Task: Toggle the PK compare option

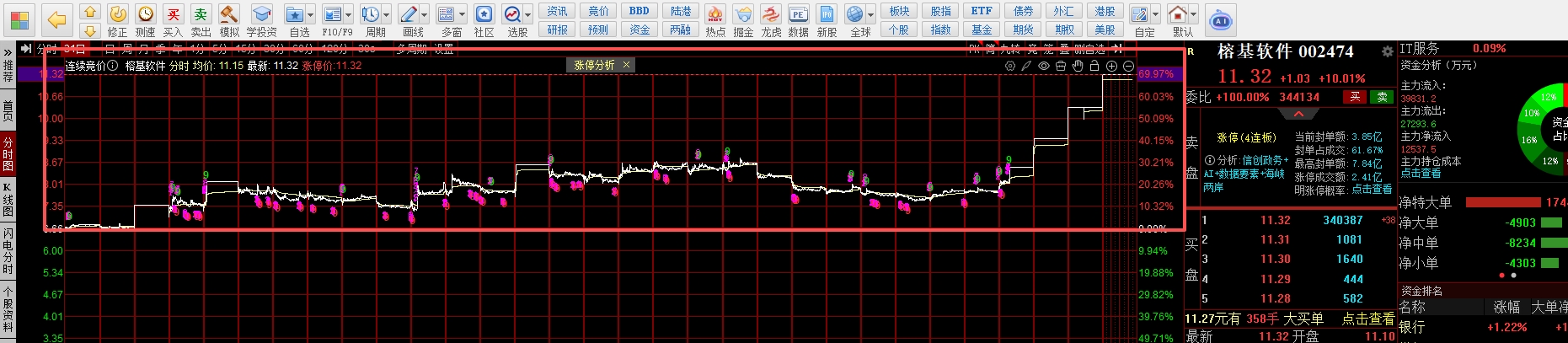Action: pos(974,49)
